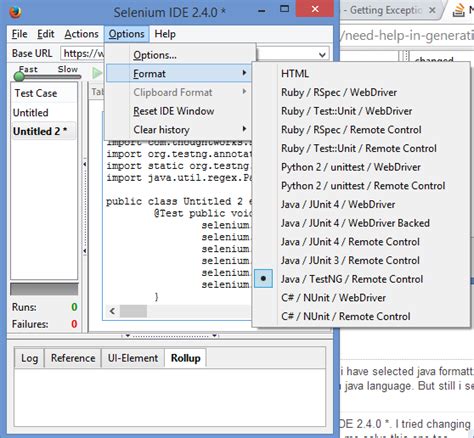Switch to the Rollup tab
Viewport: 474px width, 438px height.
pyautogui.click(x=186, y=358)
